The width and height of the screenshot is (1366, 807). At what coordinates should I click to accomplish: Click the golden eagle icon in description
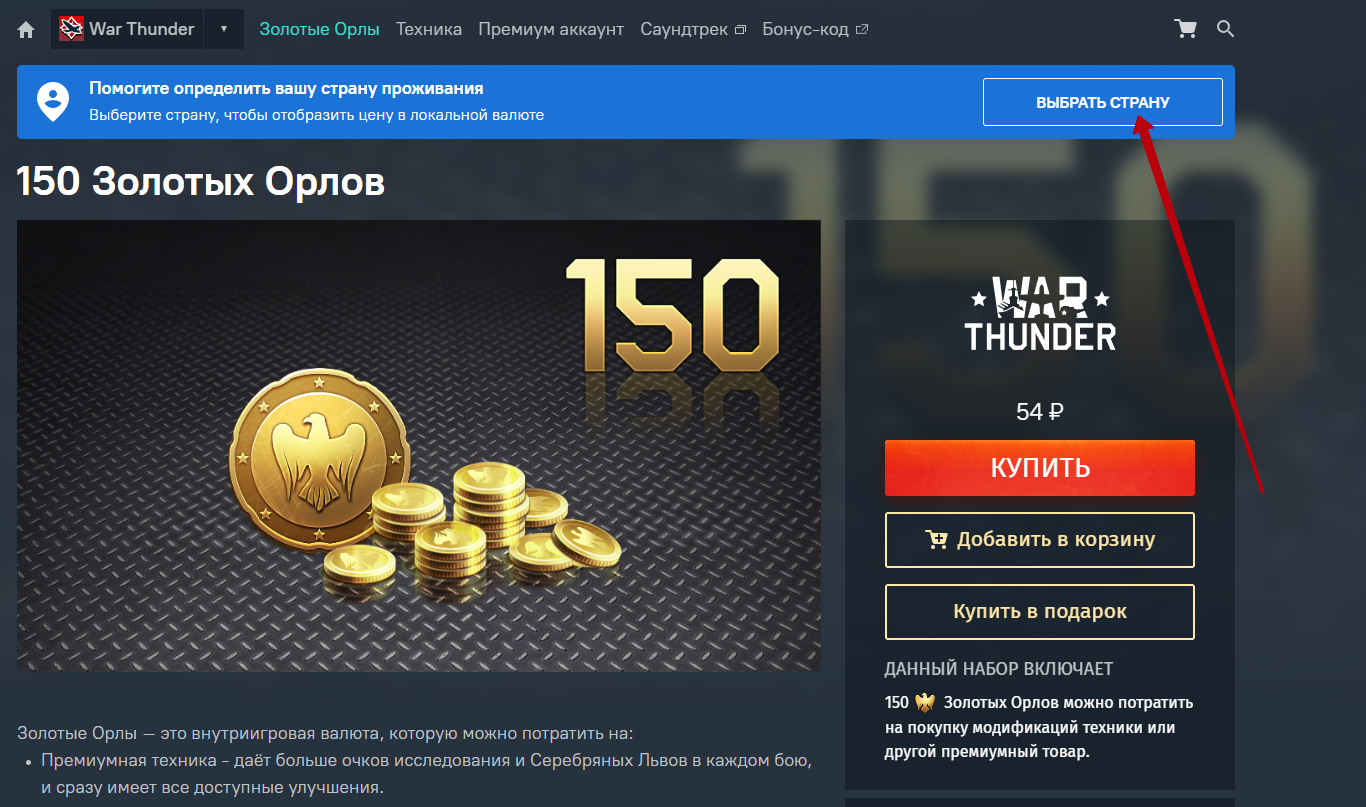[925, 702]
